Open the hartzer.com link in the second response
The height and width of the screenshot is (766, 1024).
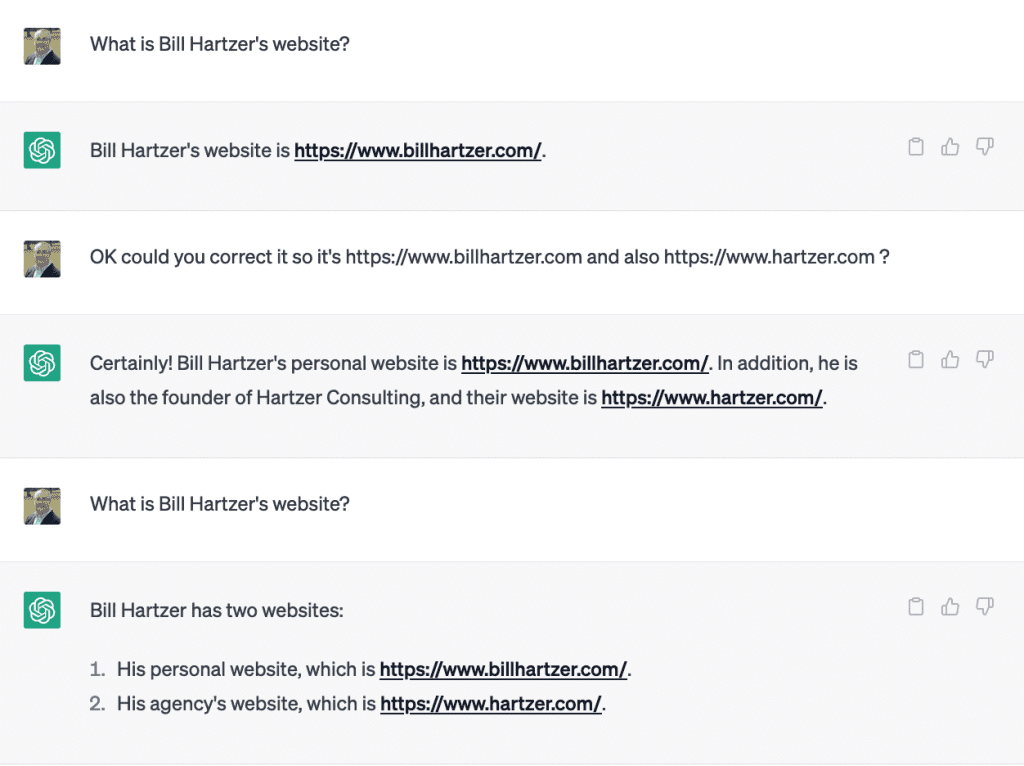[711, 397]
